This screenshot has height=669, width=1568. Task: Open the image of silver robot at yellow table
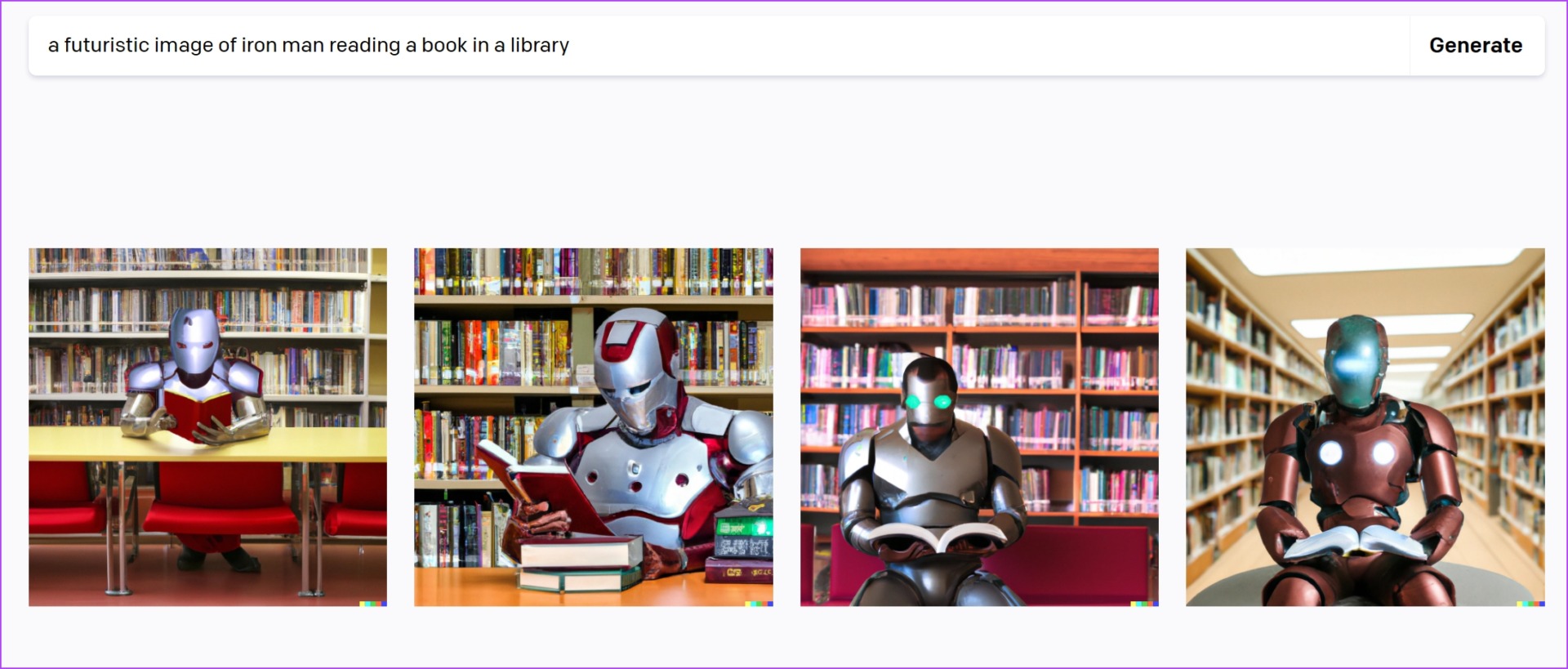[x=207, y=427]
